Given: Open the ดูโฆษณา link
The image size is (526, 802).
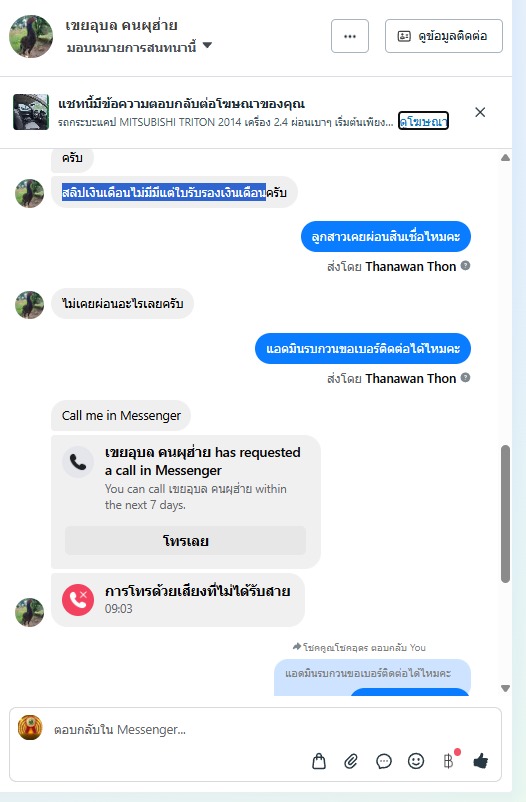Looking at the screenshot, I should tap(423, 121).
